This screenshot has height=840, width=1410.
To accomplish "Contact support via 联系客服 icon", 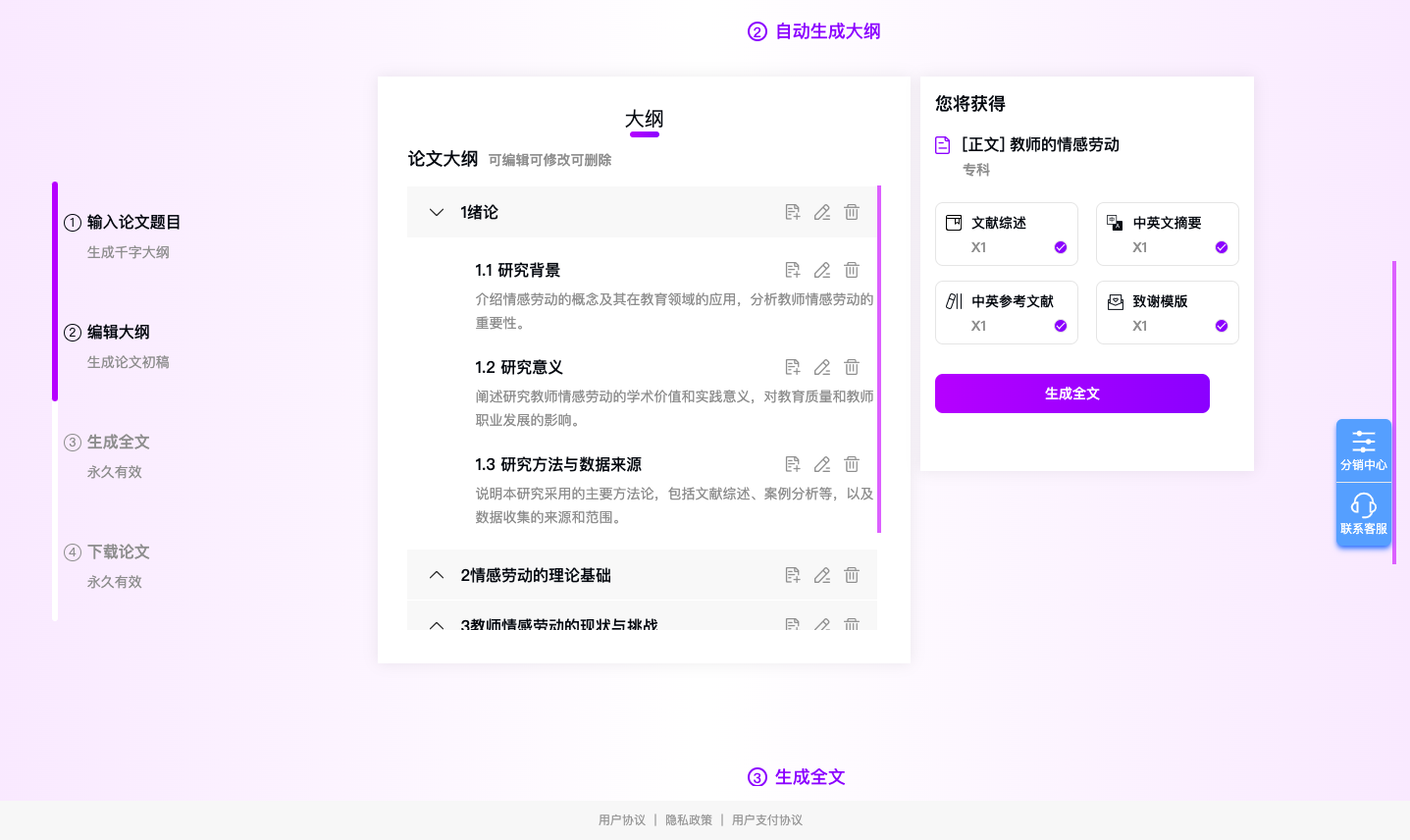I will 1363,514.
